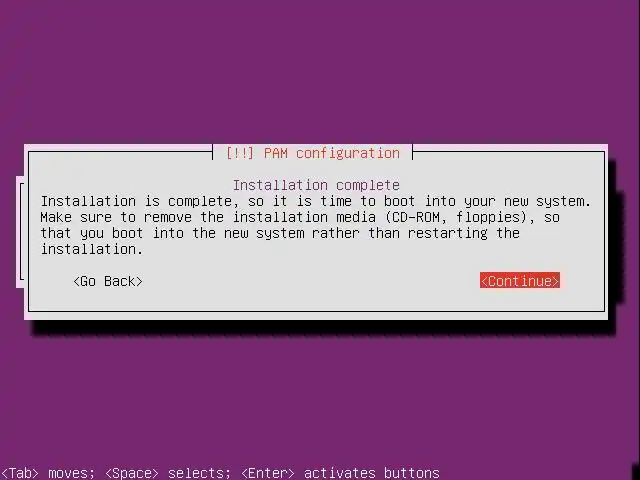Click the hidden dialog edge behind left side

(x=20, y=232)
